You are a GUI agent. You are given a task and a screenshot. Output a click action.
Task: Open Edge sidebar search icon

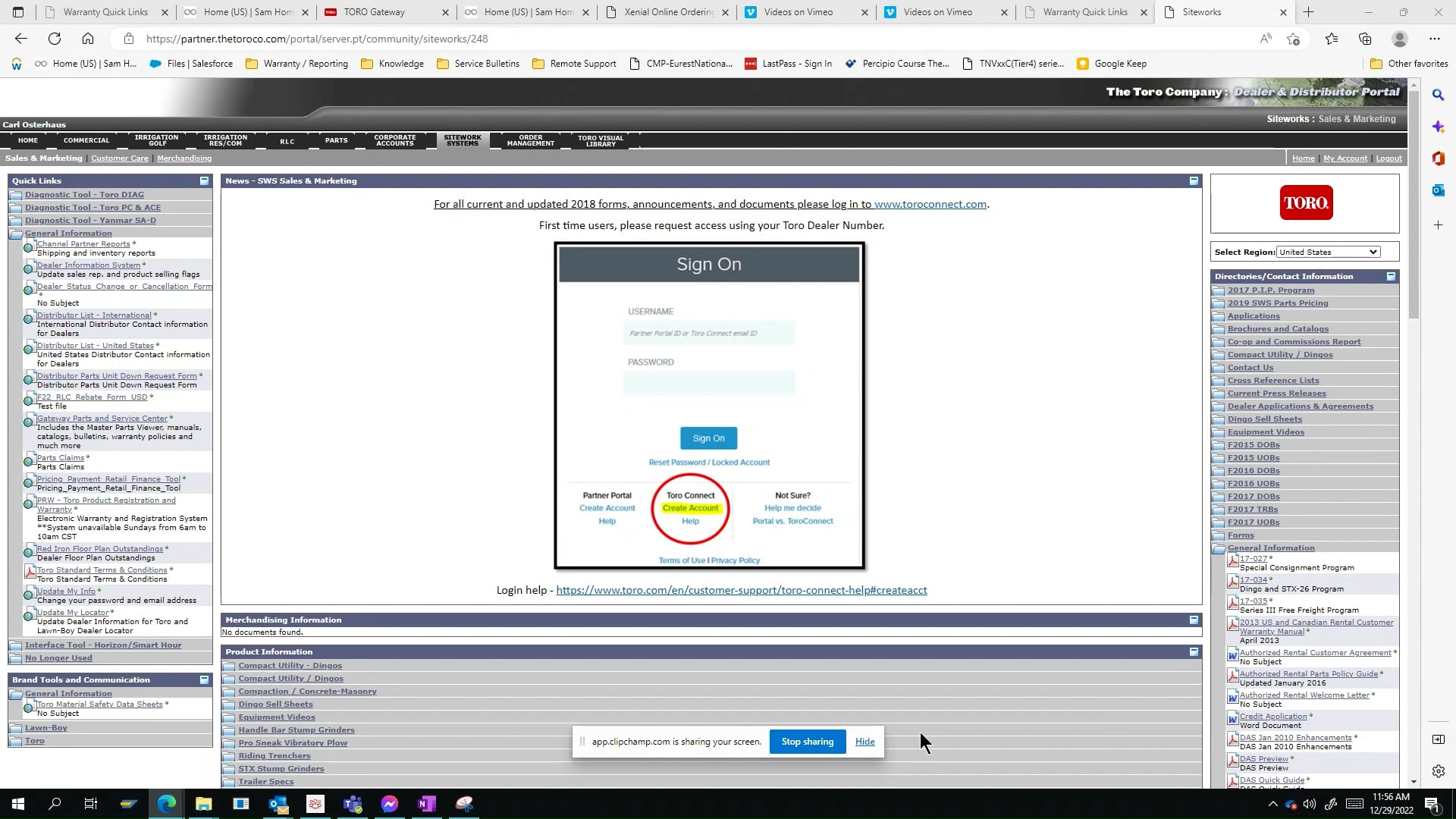click(1438, 95)
